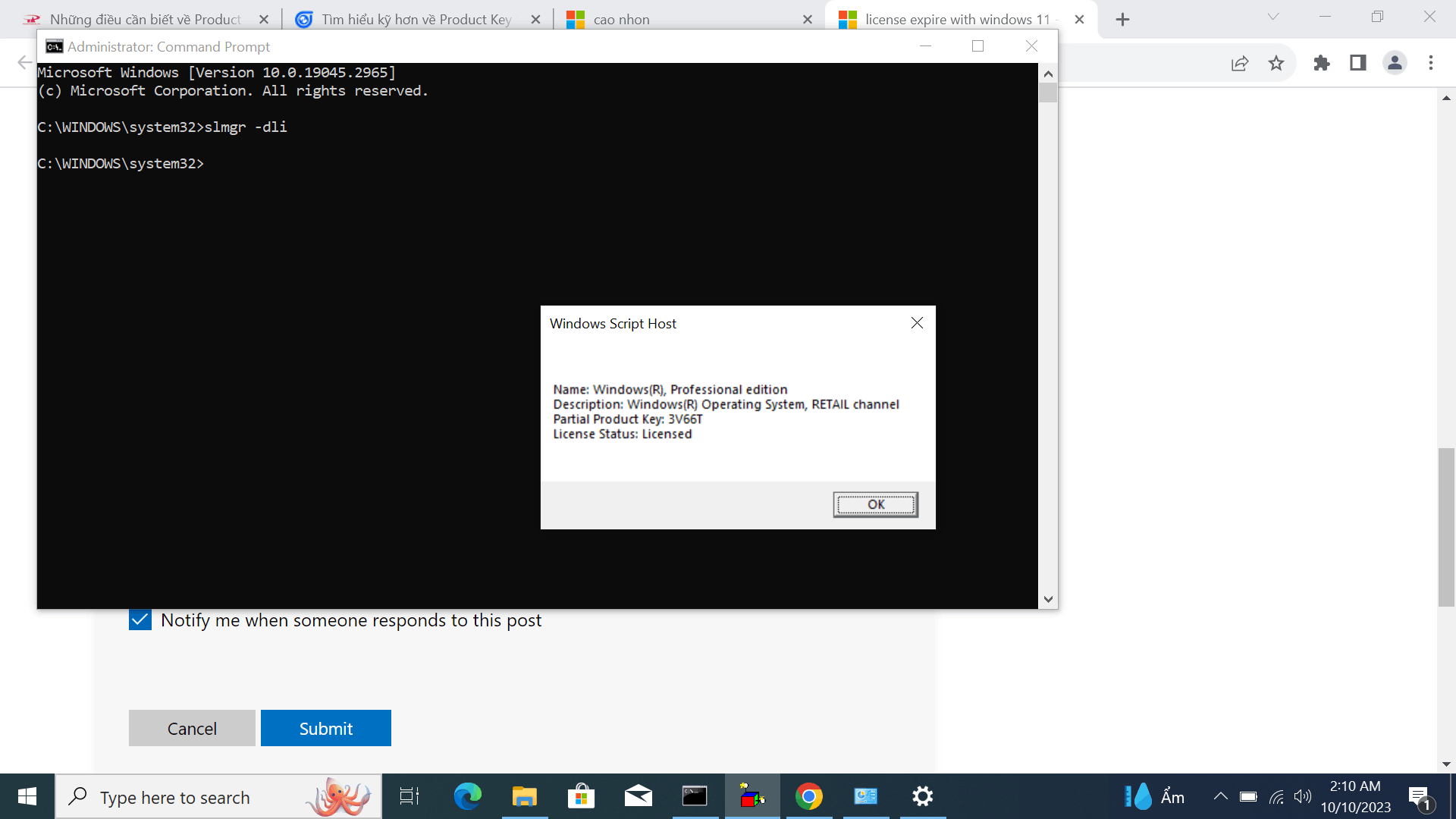Close the 'Những điều cần biết' browser tab
Viewport: 1456px width, 819px height.
coord(264,20)
